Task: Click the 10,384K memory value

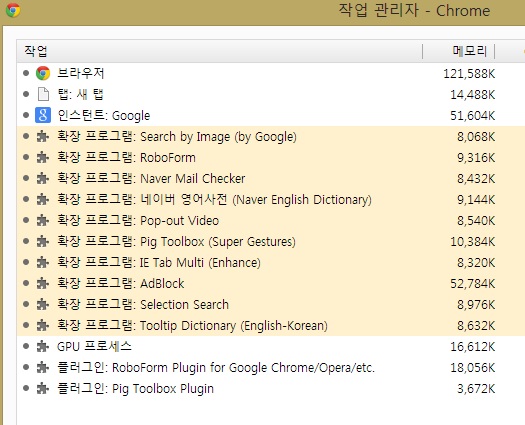Action: [x=472, y=242]
